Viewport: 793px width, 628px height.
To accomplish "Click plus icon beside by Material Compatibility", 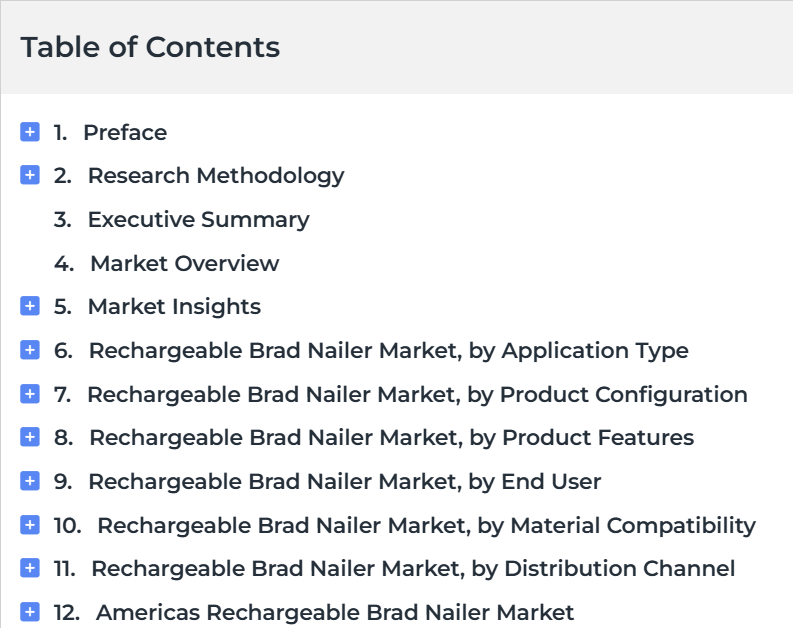I will tap(30, 525).
